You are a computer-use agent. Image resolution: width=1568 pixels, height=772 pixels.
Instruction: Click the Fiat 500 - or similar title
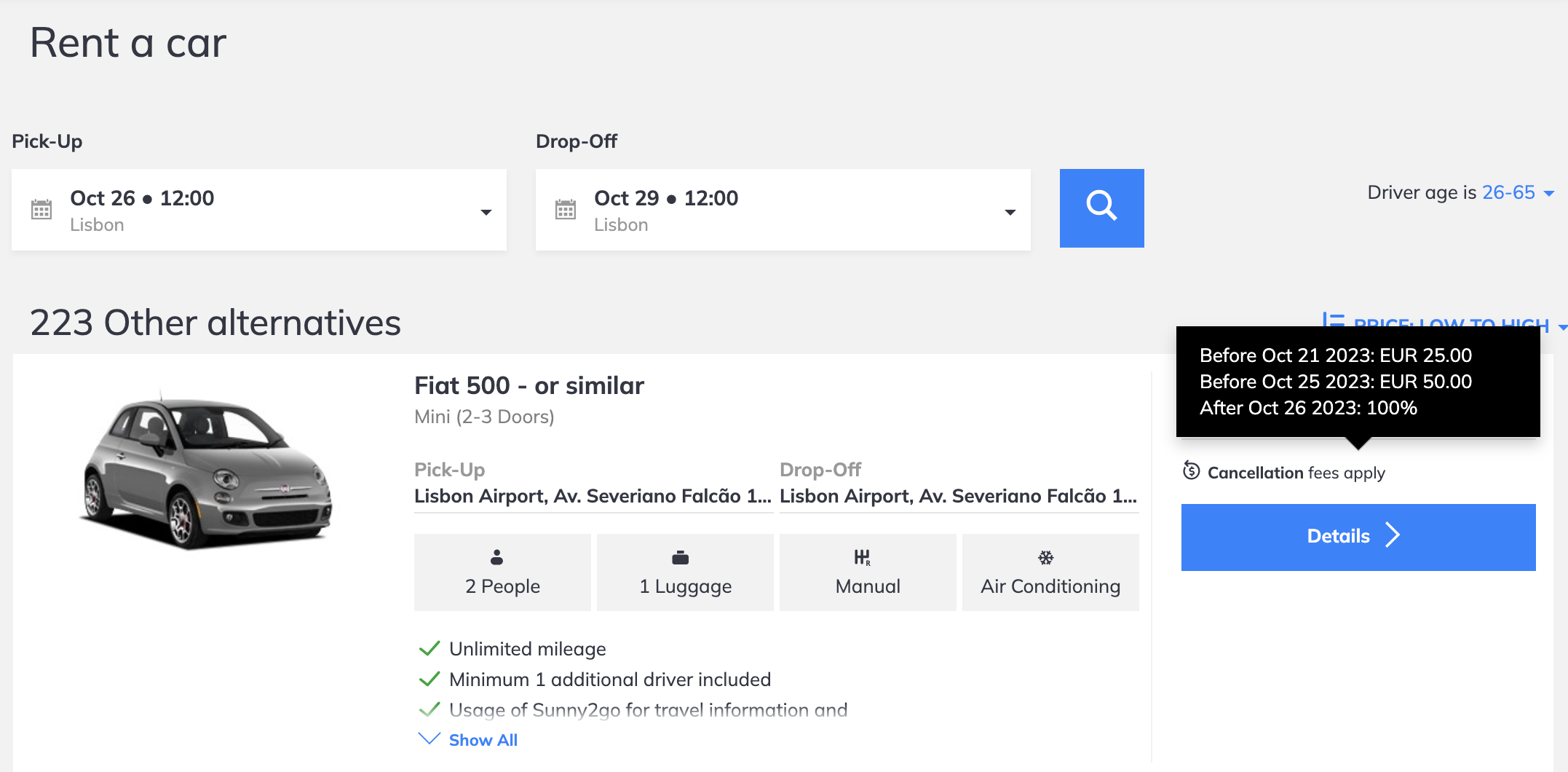click(x=529, y=385)
